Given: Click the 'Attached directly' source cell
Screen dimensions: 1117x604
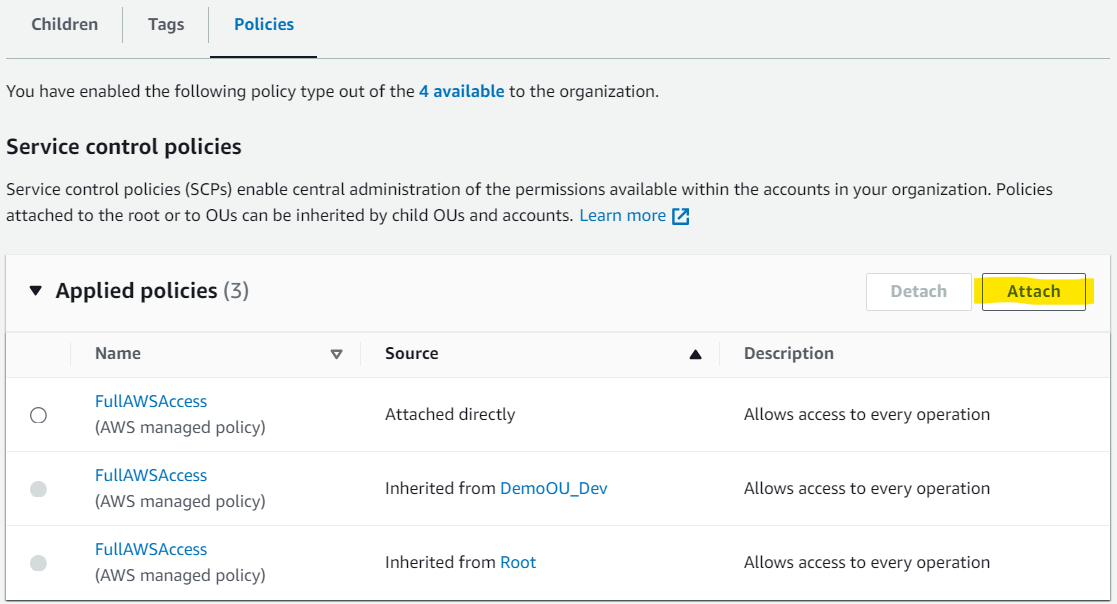Looking at the screenshot, I should coord(450,415).
